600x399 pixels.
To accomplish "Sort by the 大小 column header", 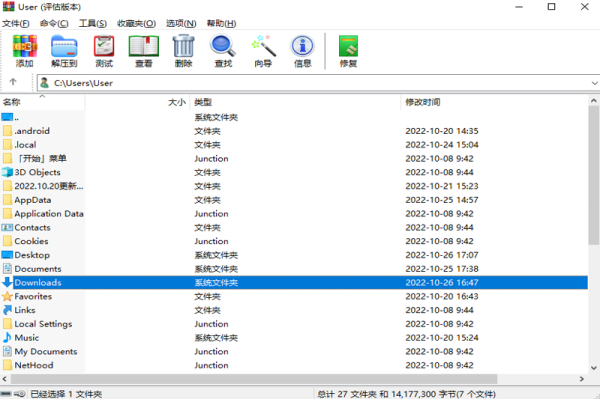I will pyautogui.click(x=137, y=102).
